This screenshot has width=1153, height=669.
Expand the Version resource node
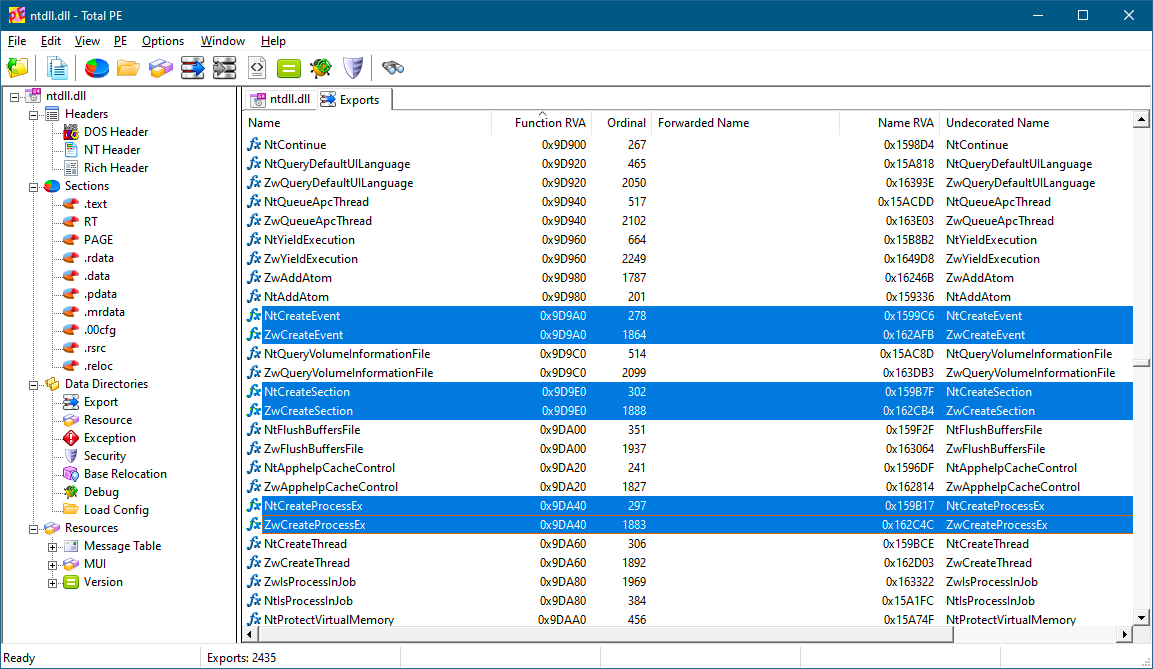[x=52, y=582]
